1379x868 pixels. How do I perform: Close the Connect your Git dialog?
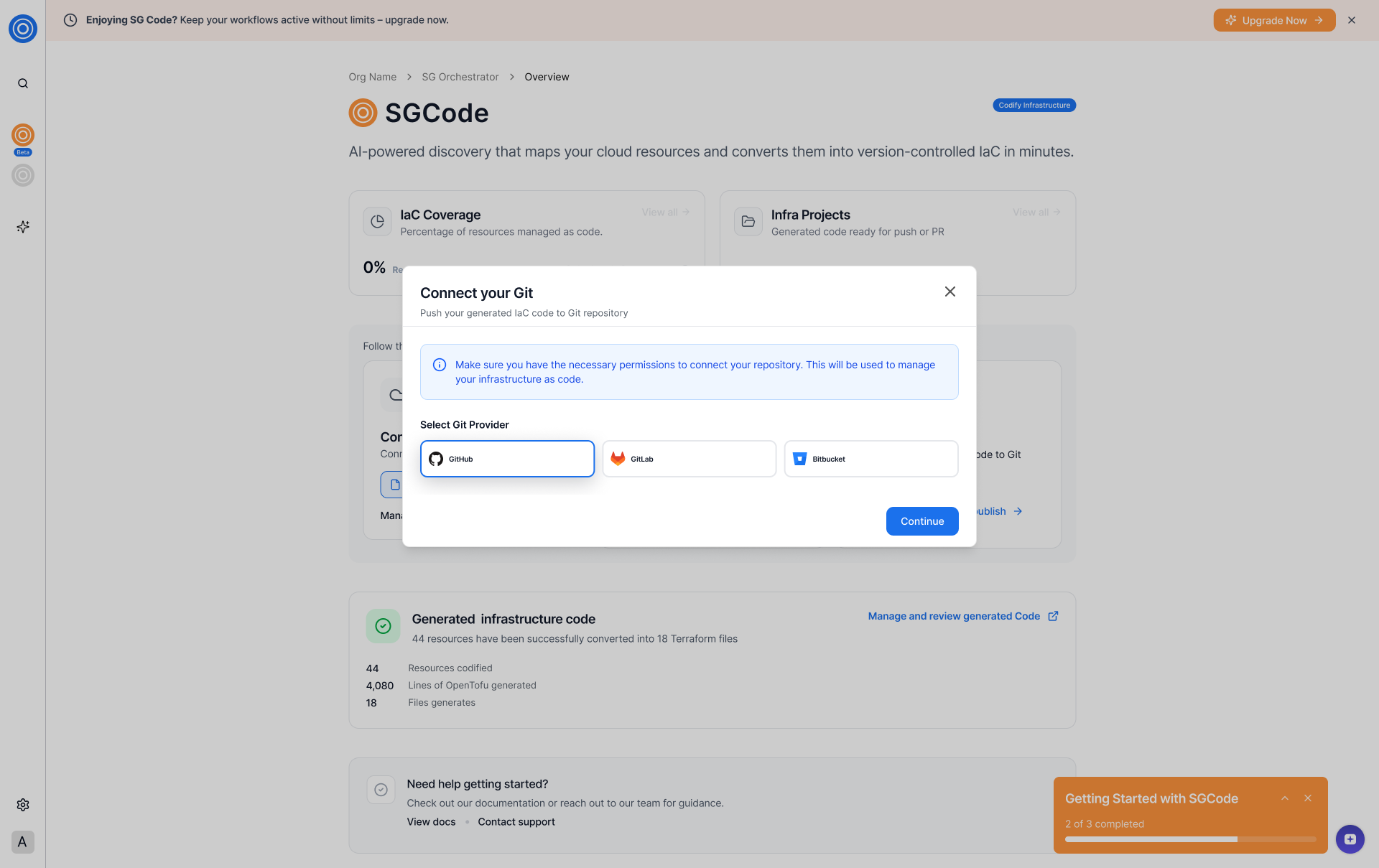(x=949, y=291)
